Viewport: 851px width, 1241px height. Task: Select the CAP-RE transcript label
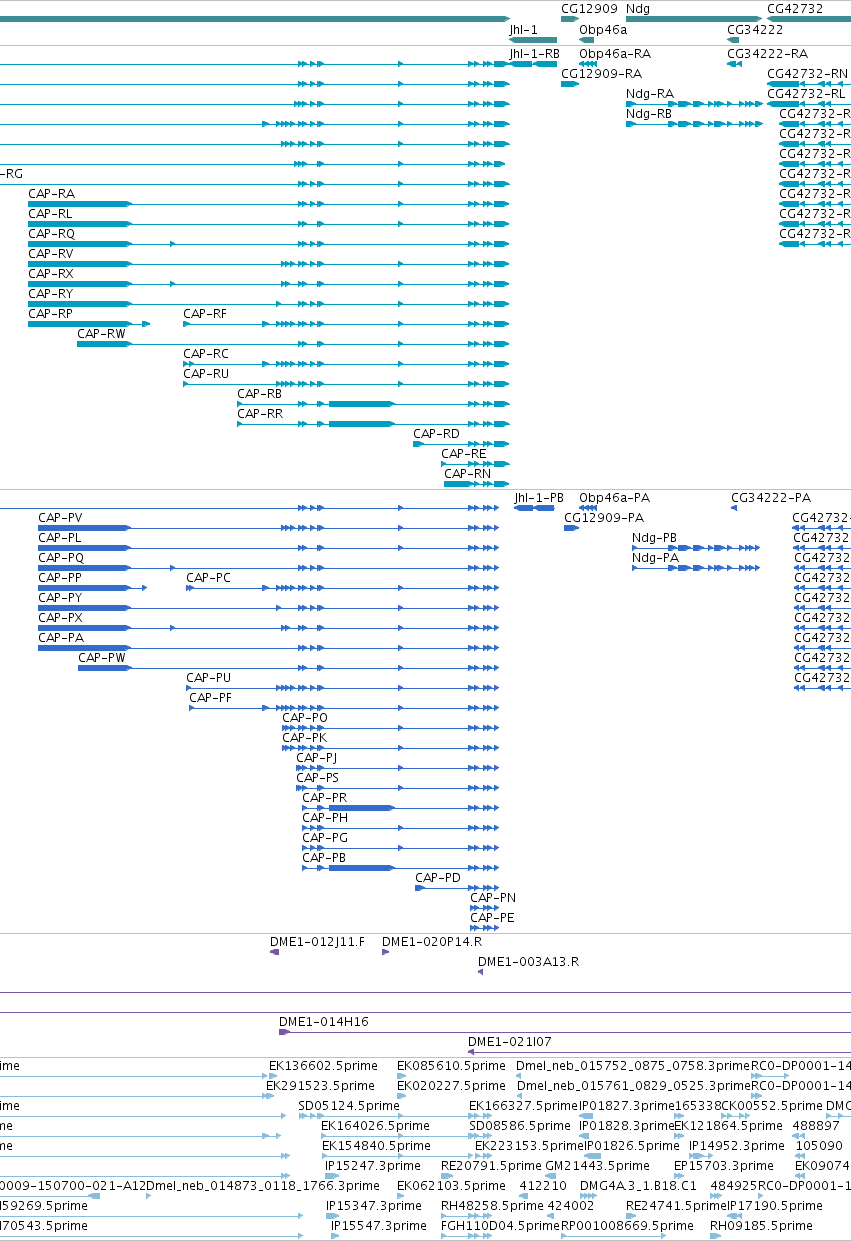pyautogui.click(x=464, y=454)
